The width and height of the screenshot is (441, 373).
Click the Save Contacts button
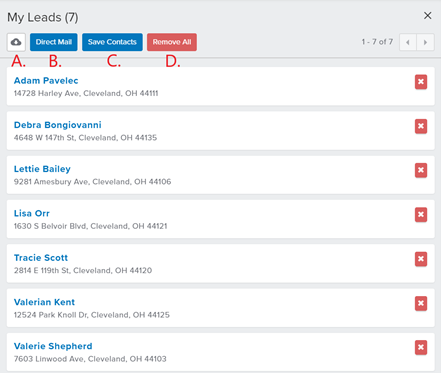coord(112,42)
